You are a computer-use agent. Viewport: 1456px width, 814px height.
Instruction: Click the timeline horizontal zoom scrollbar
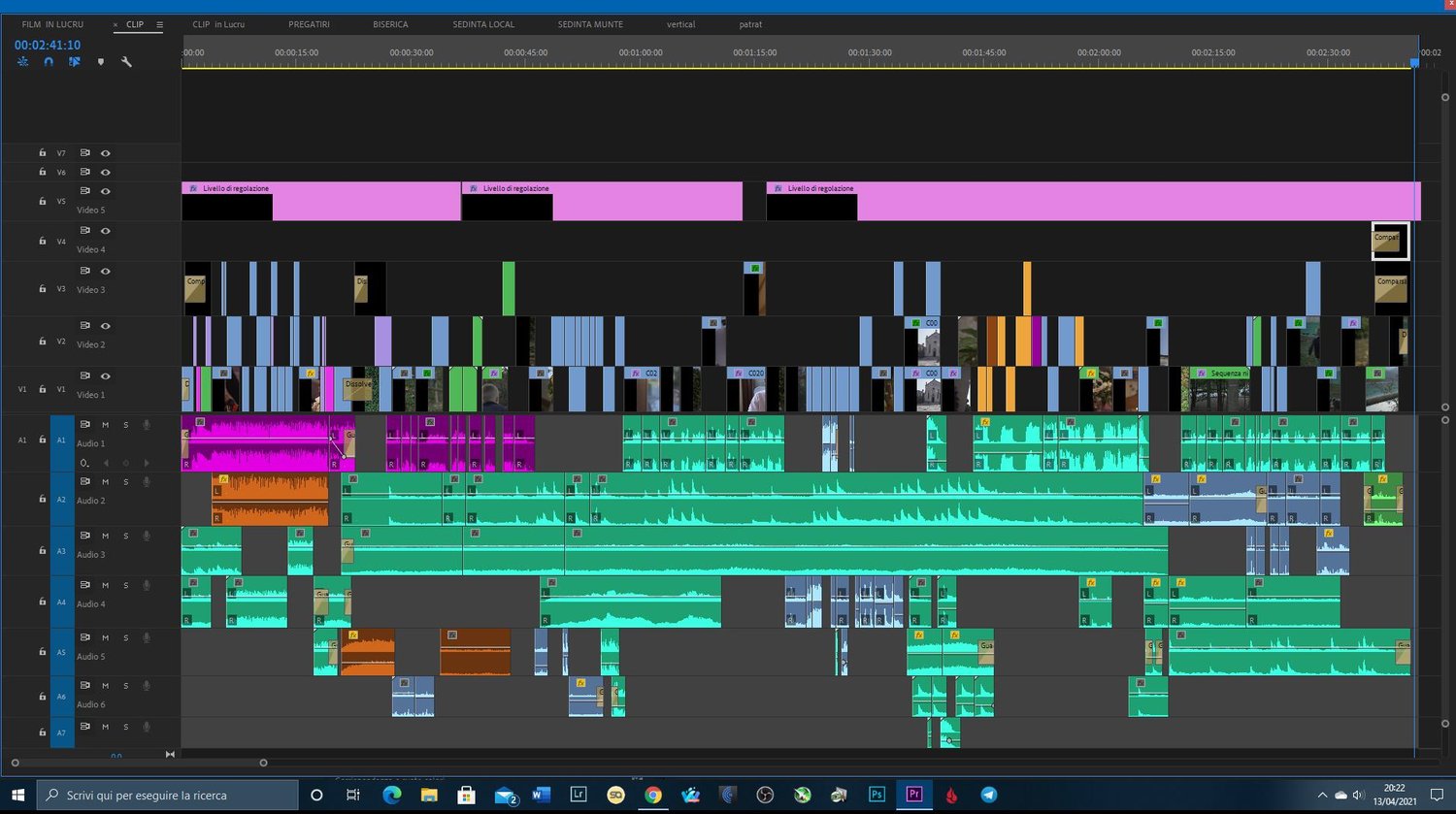coord(139,763)
